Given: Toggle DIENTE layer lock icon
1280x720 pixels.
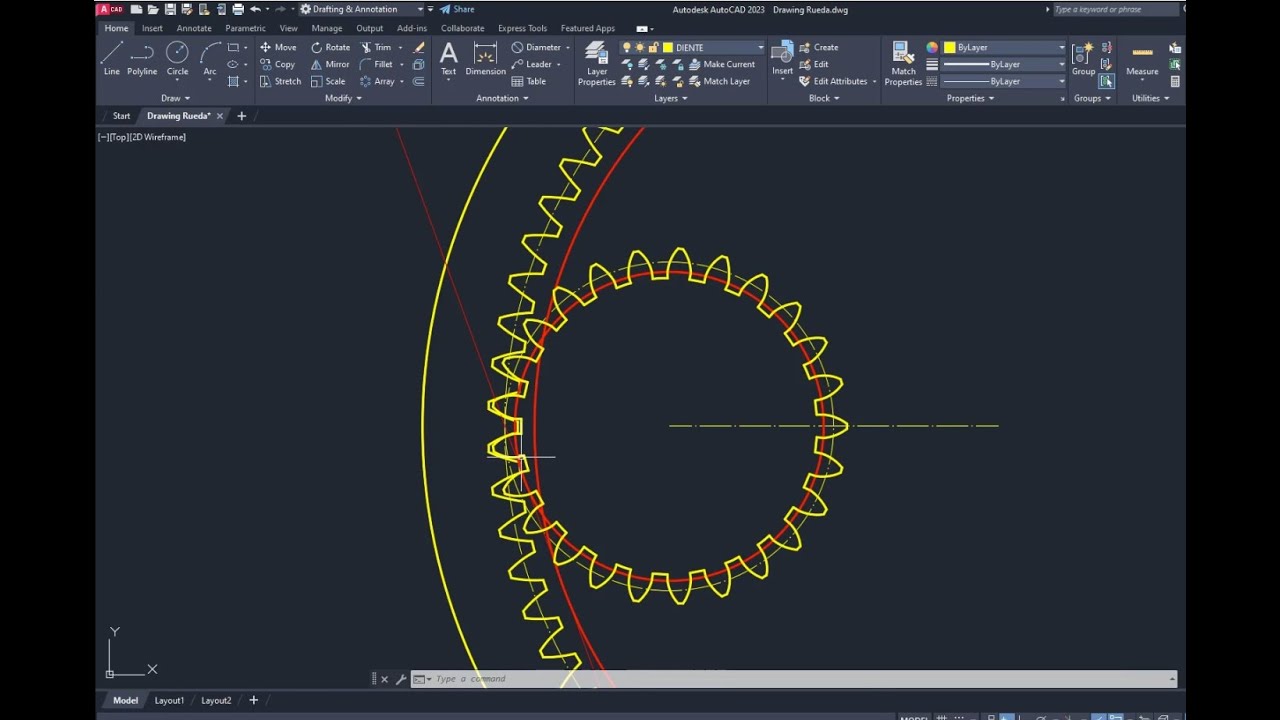Looking at the screenshot, I should [x=653, y=47].
